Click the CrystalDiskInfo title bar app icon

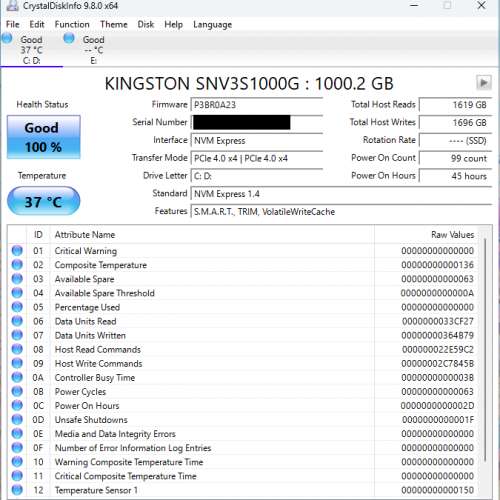[13, 6]
